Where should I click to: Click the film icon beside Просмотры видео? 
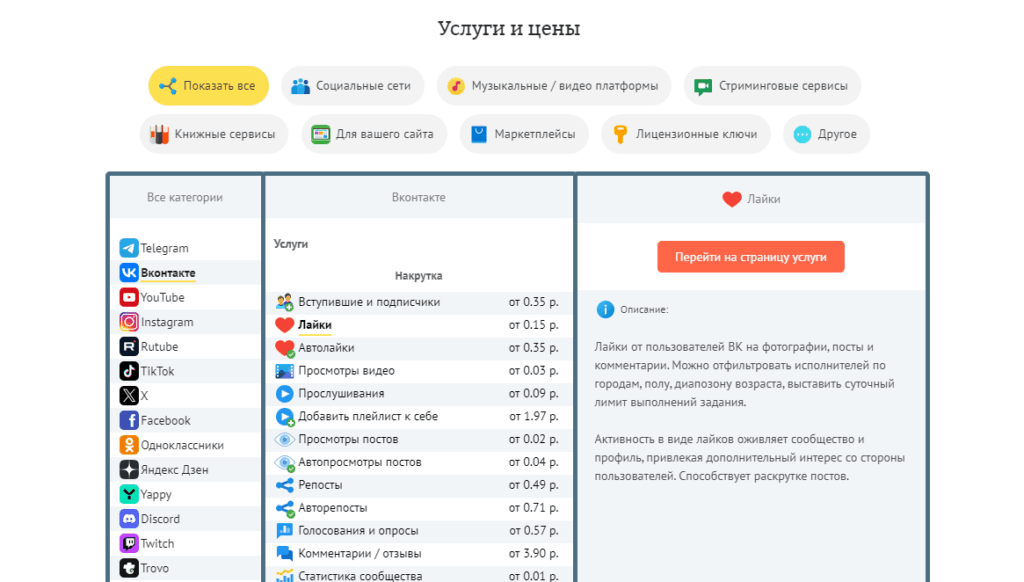click(x=284, y=371)
